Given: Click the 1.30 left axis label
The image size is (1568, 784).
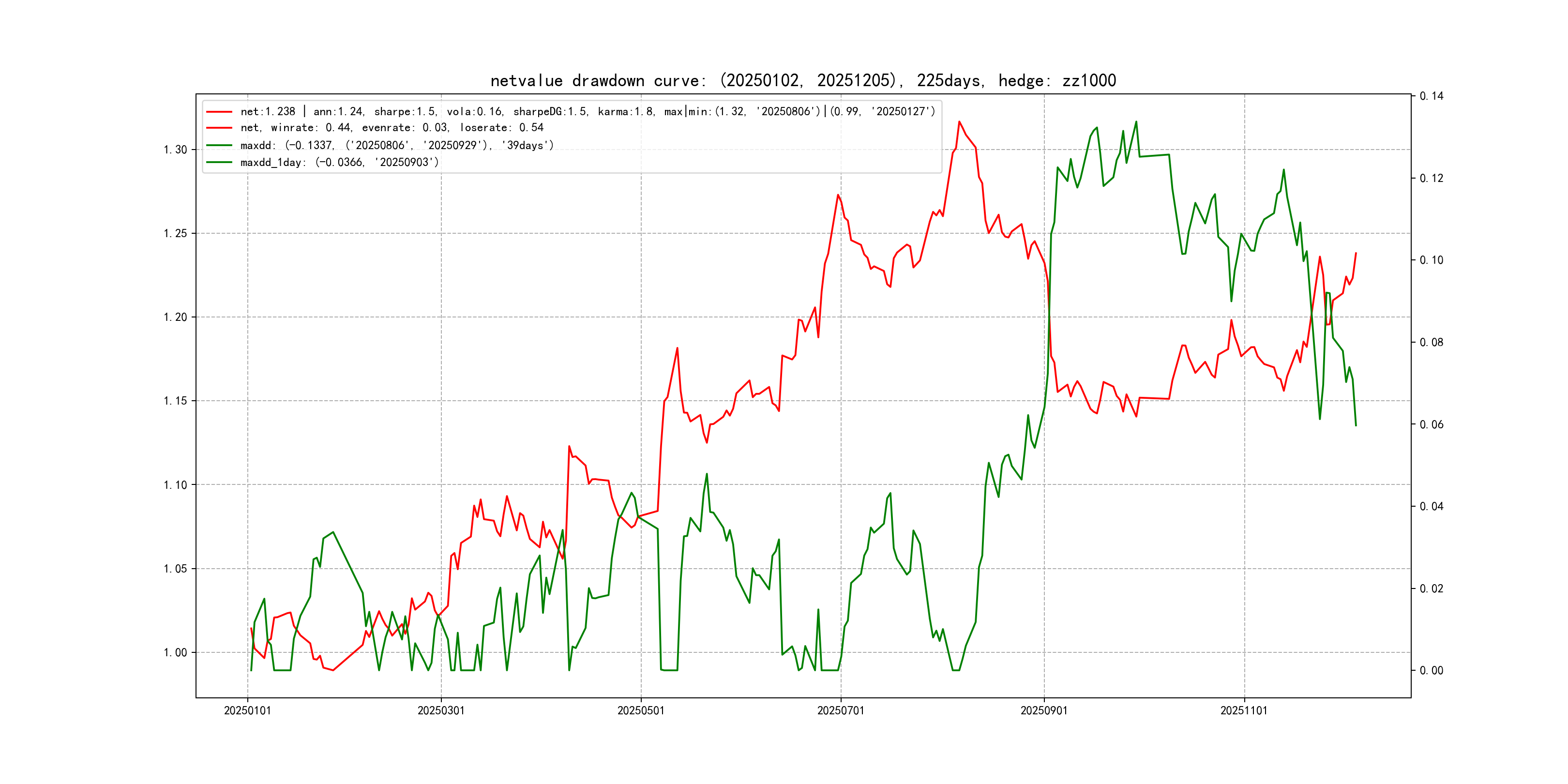Looking at the screenshot, I should pyautogui.click(x=175, y=150).
